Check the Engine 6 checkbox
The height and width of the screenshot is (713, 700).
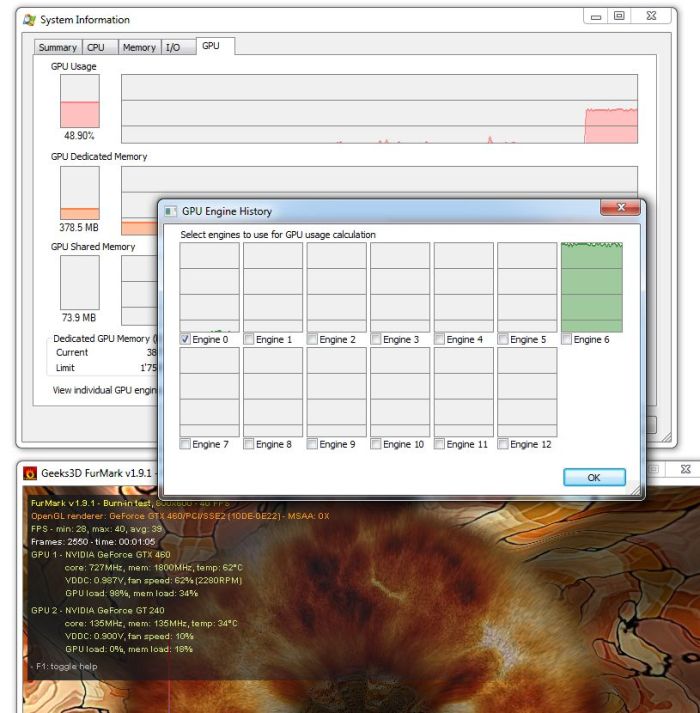click(567, 339)
